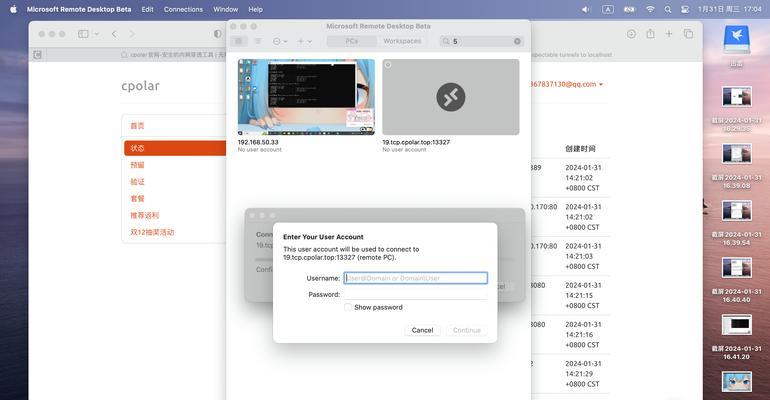Select the Workspaces tab

[x=402, y=41]
